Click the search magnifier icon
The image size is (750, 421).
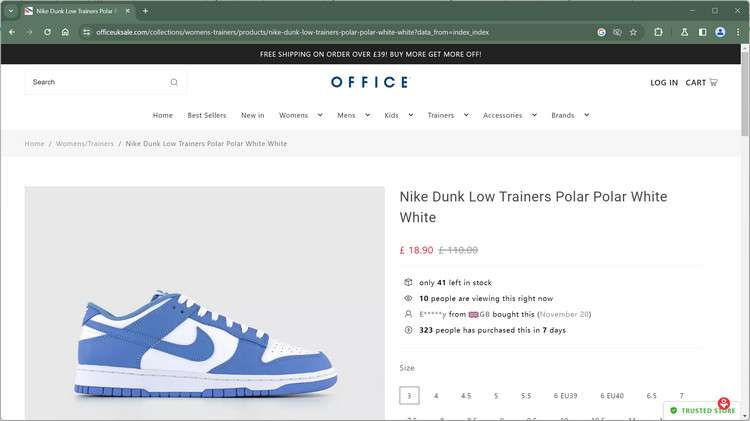174,82
